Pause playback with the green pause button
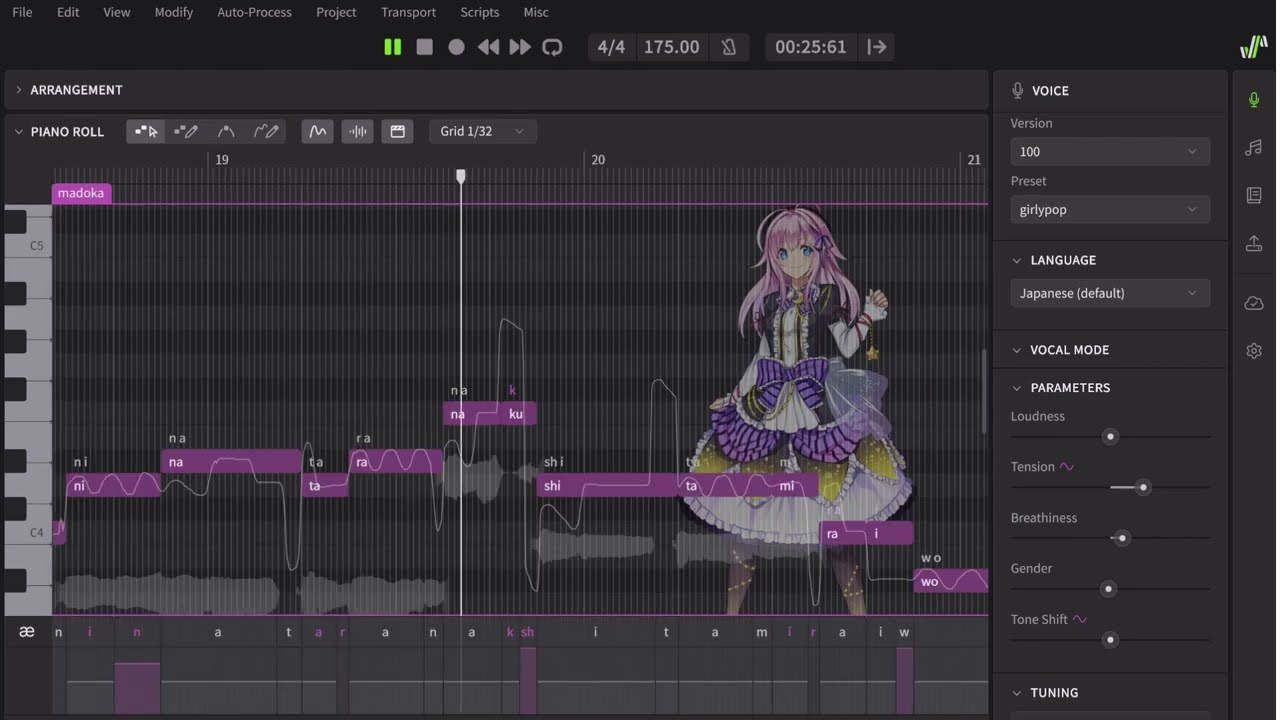This screenshot has width=1280, height=720. 392,47
